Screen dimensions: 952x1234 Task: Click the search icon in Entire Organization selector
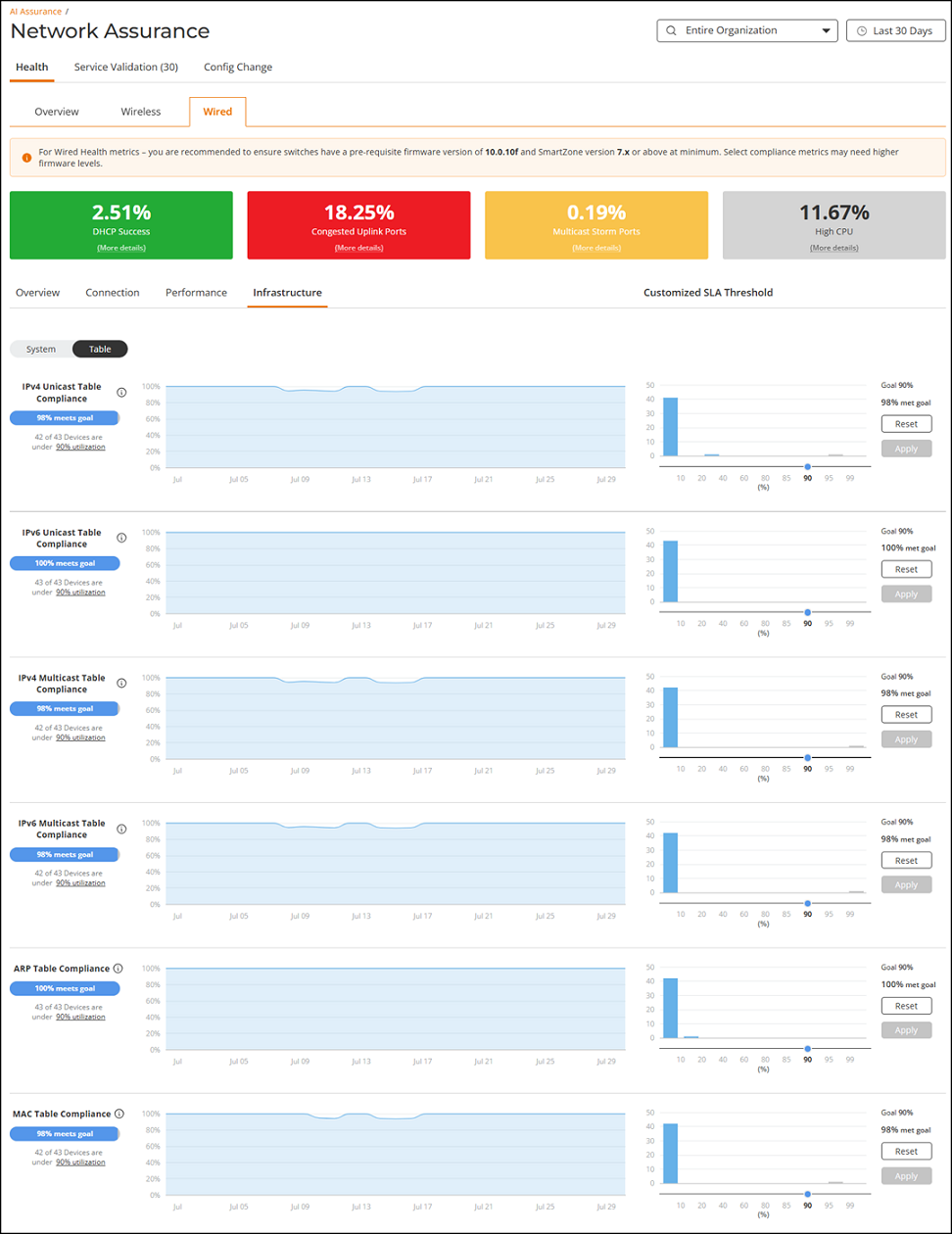coord(671,30)
